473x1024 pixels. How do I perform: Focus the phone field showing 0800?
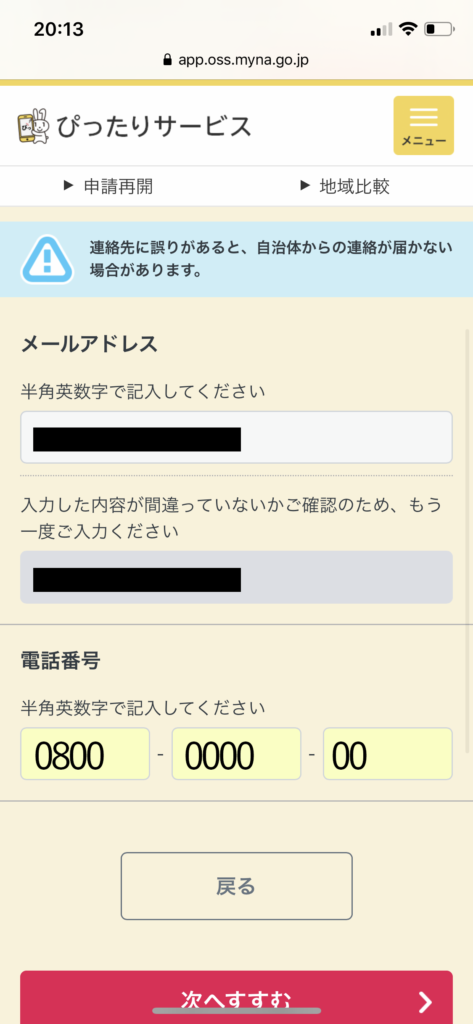85,754
